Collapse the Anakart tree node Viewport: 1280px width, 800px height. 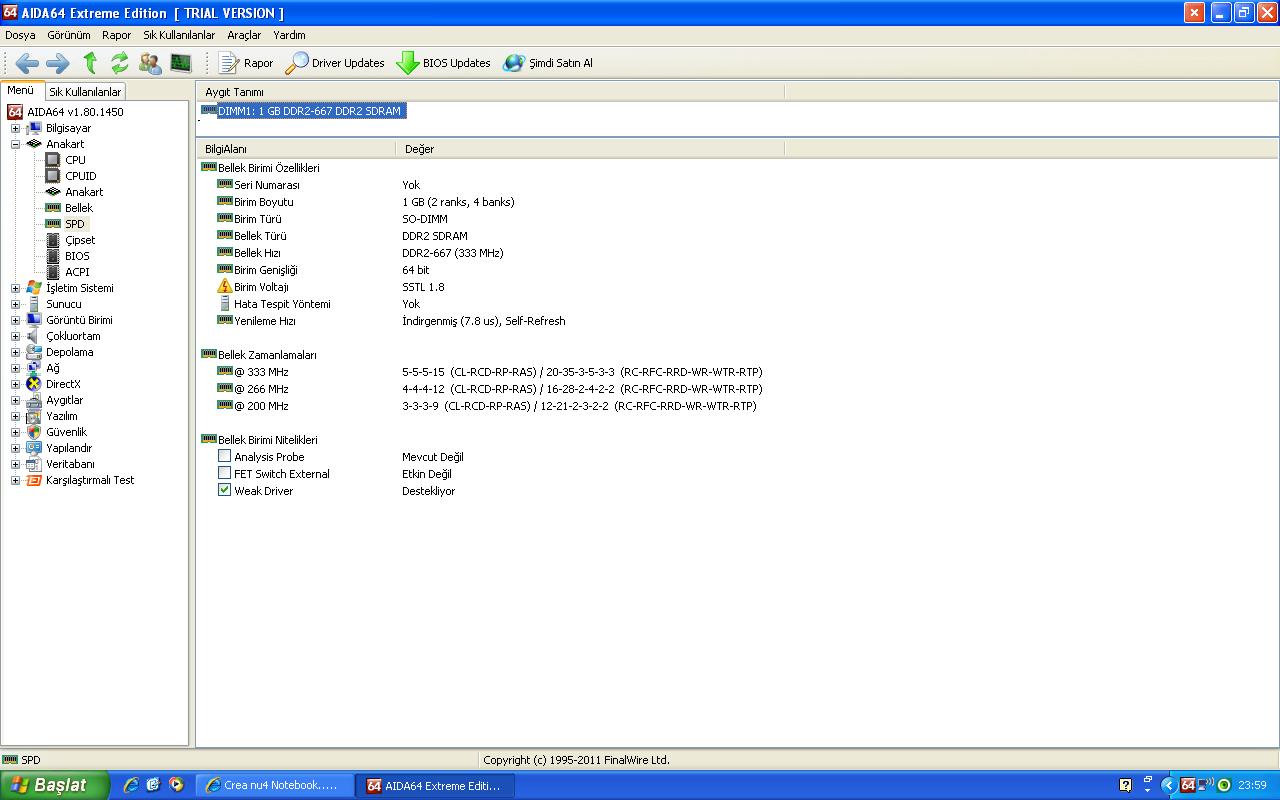click(x=15, y=144)
